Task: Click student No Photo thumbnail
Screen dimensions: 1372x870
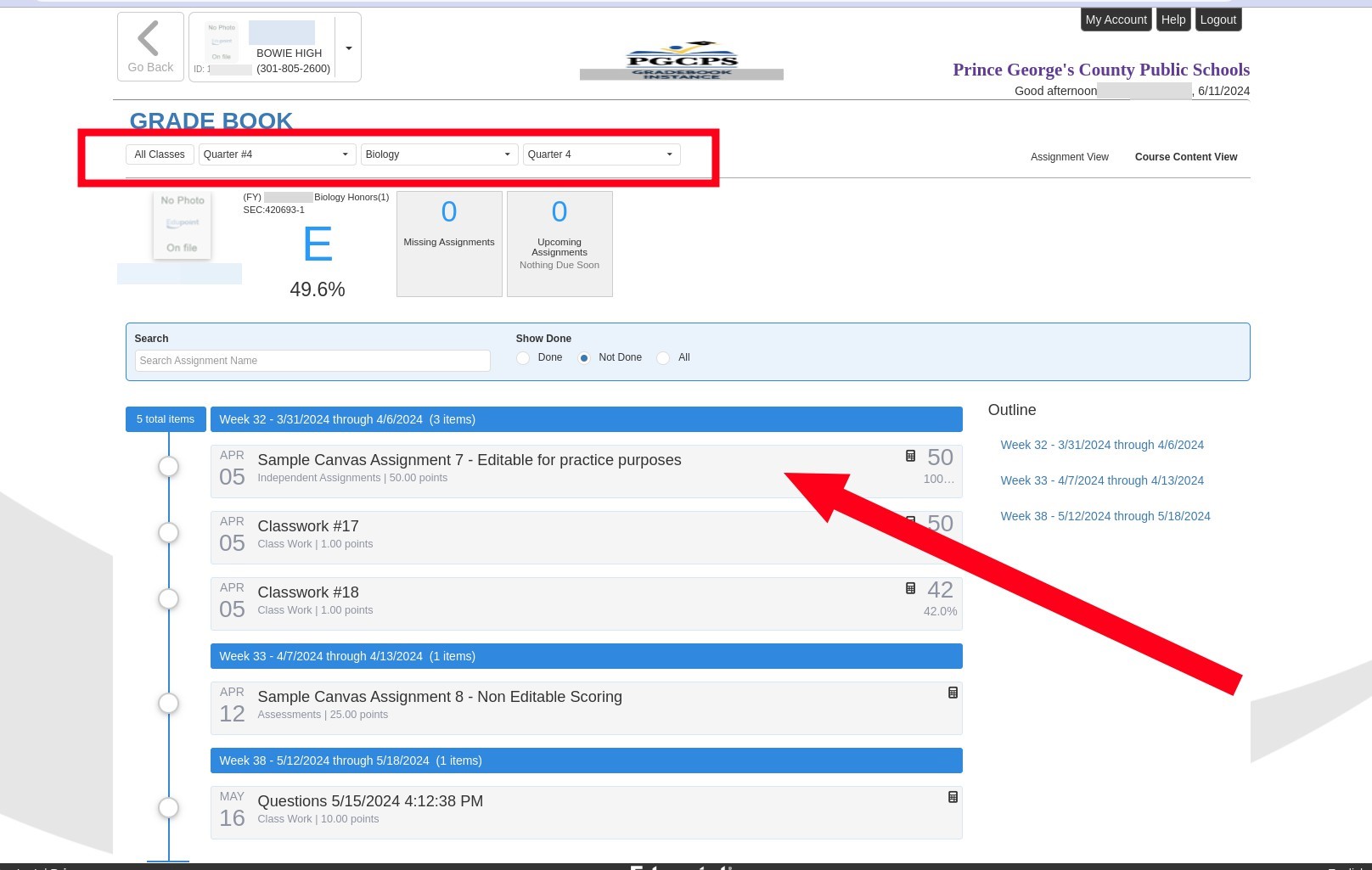Action: pyautogui.click(x=182, y=225)
